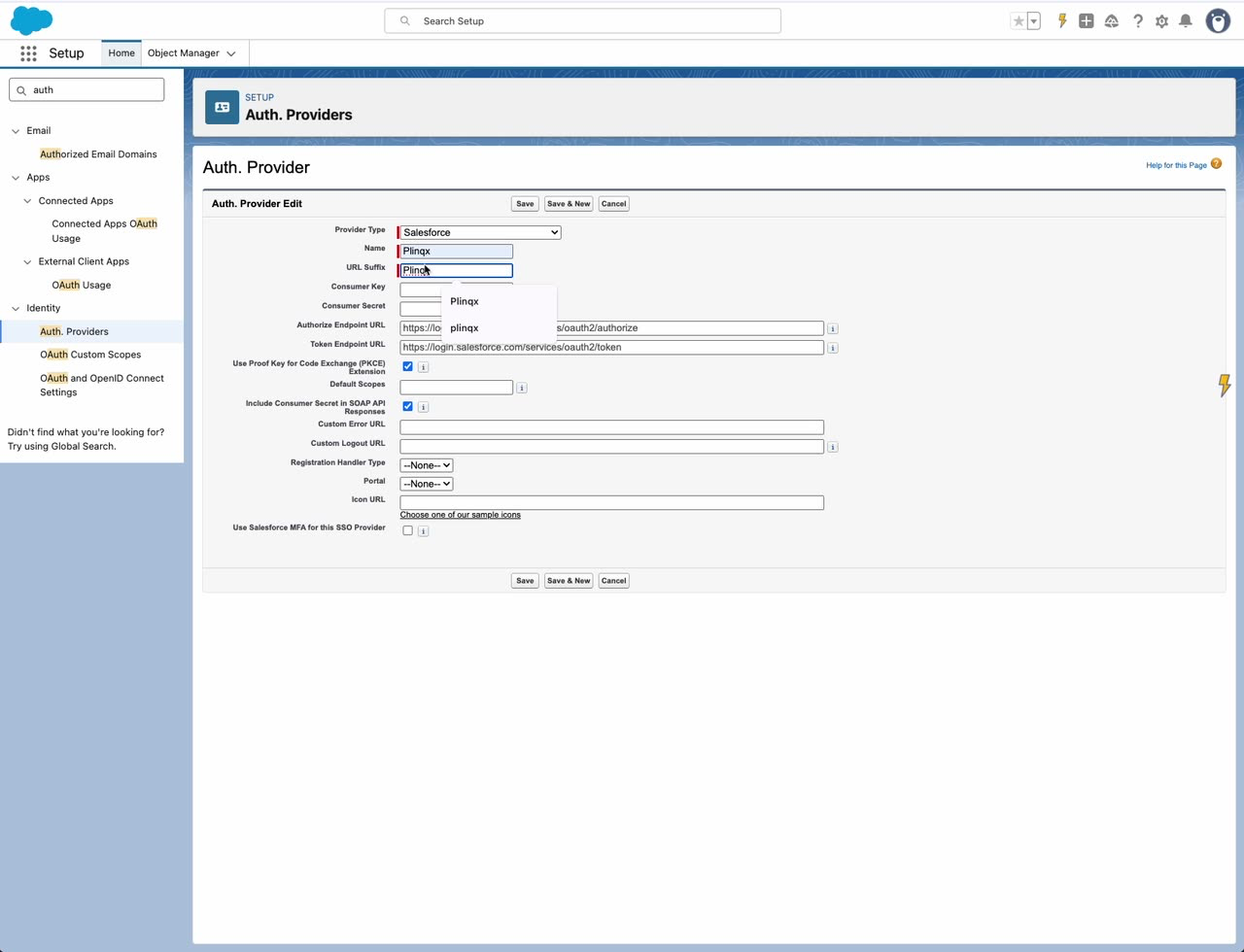This screenshot has height=952, width=1244.
Task: Click into the Icon URL field
Action: tap(611, 503)
